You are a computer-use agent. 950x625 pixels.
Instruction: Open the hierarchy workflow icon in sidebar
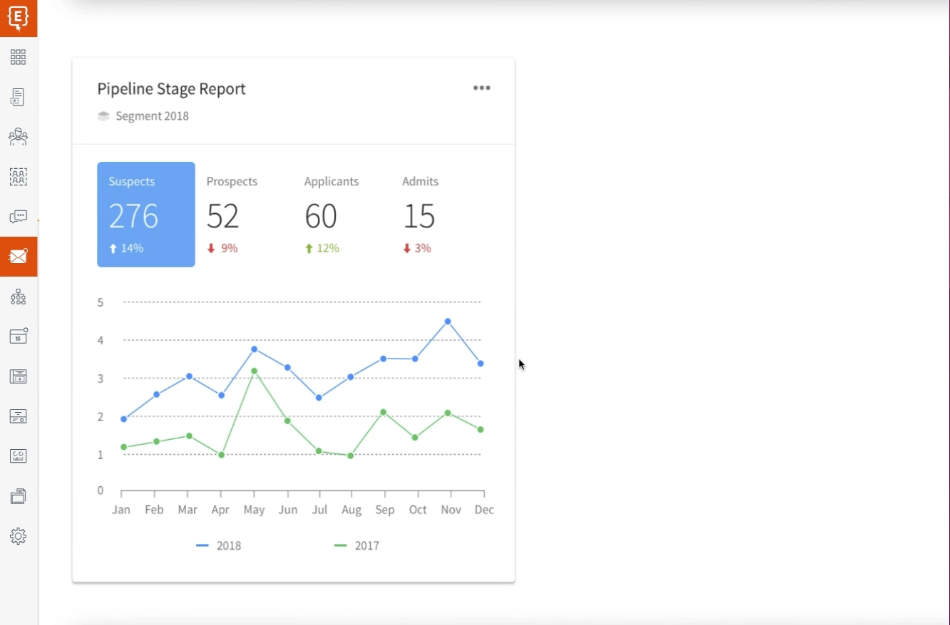[x=18, y=297]
